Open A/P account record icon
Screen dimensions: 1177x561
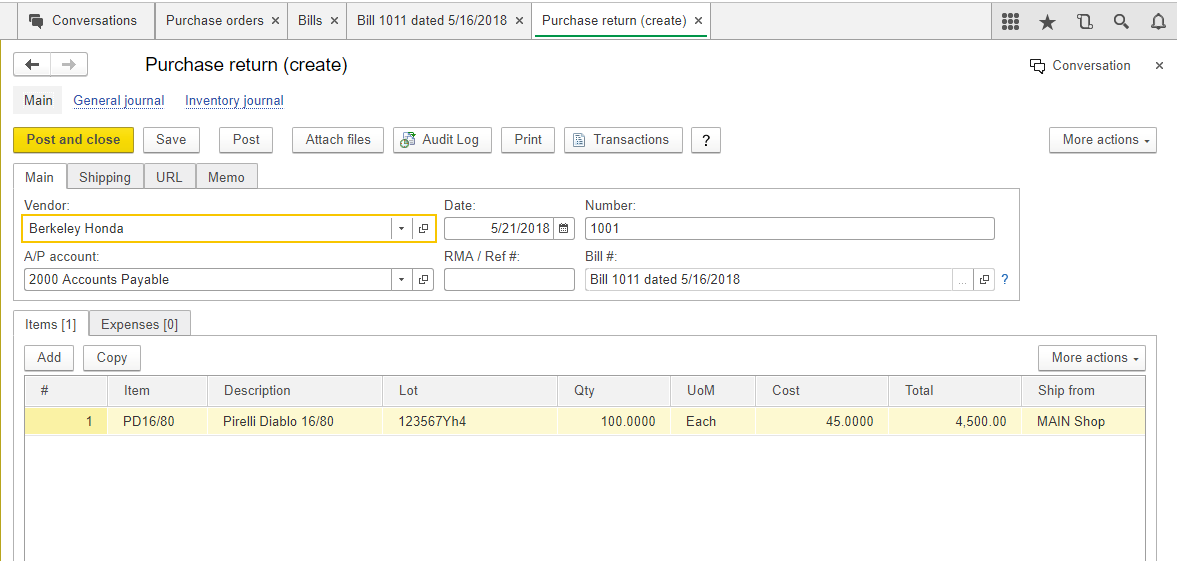click(423, 279)
